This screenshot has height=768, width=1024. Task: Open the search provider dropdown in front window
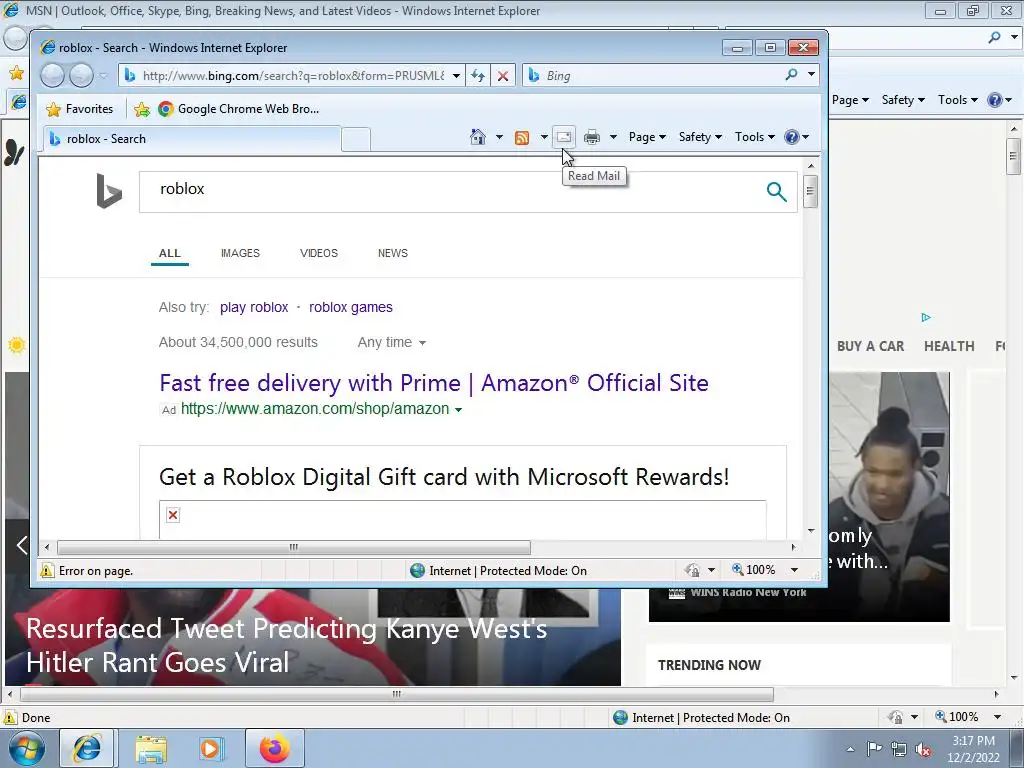[x=811, y=75]
